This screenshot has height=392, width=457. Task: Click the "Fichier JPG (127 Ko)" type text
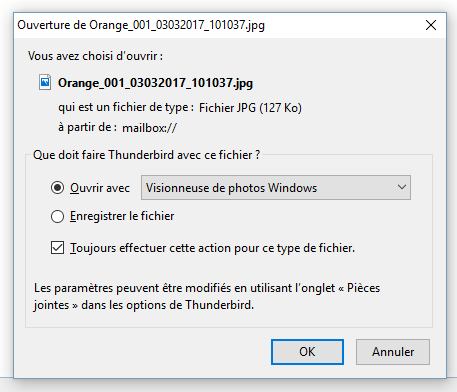click(250, 108)
